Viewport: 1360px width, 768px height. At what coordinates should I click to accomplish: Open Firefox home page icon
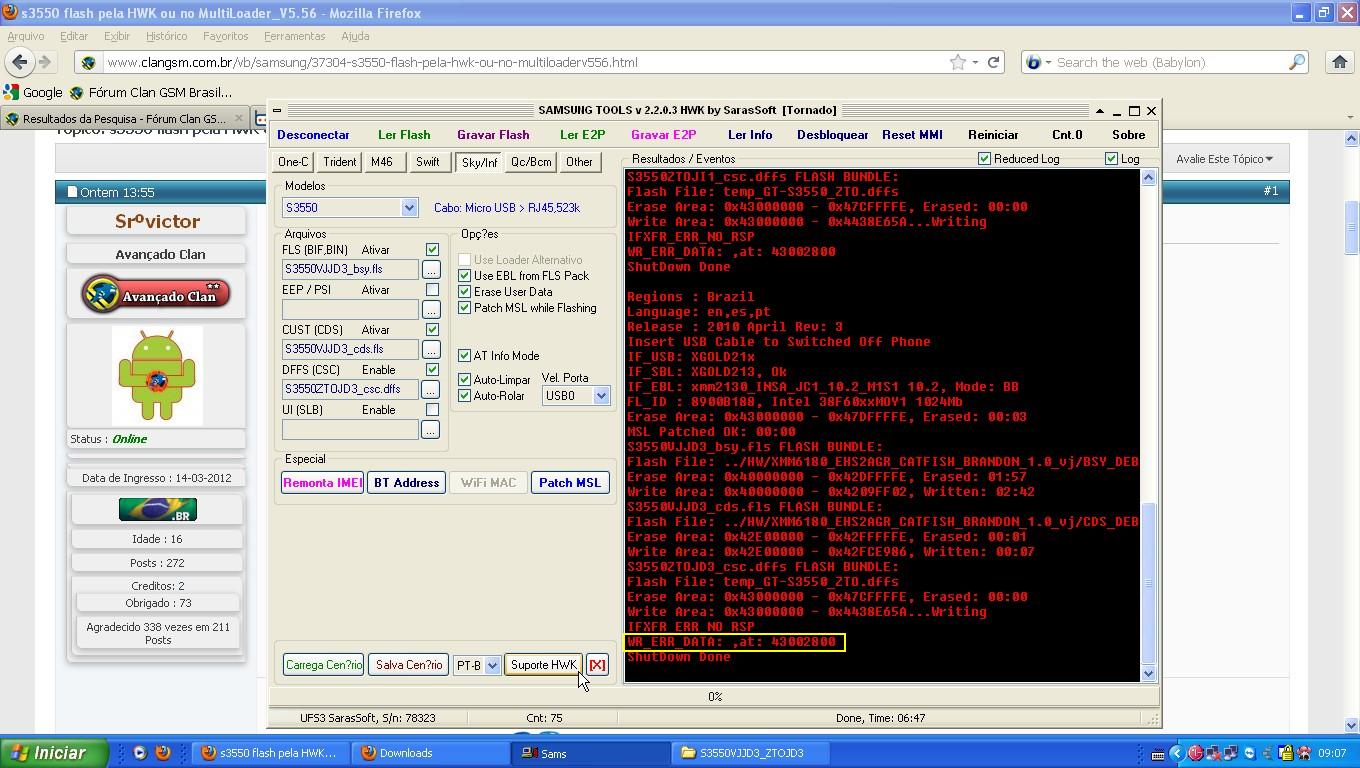click(x=1340, y=62)
